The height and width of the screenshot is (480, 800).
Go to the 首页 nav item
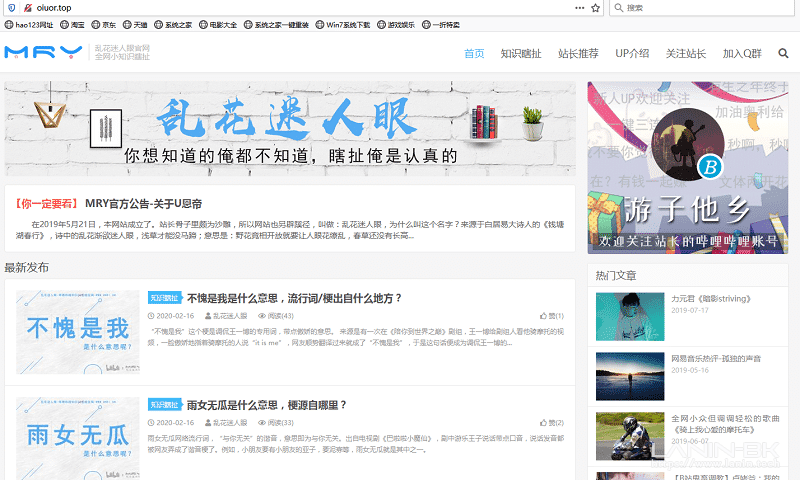coord(474,54)
